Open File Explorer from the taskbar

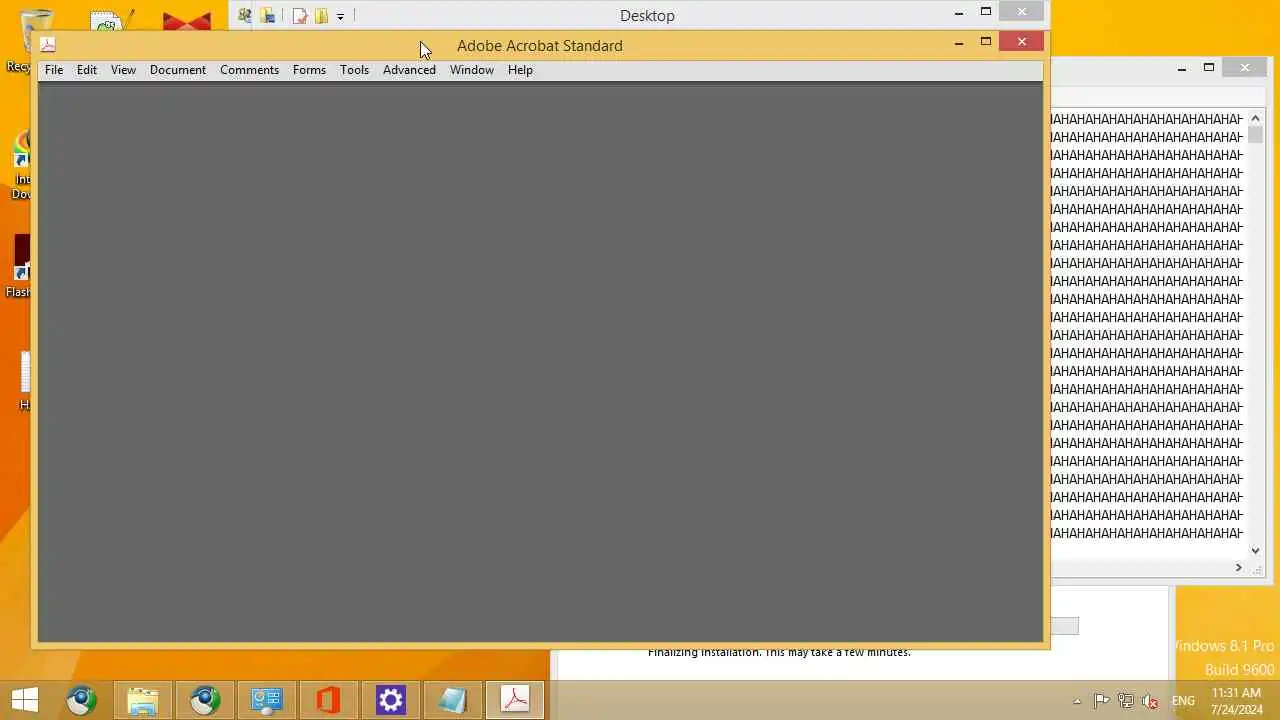[x=143, y=700]
